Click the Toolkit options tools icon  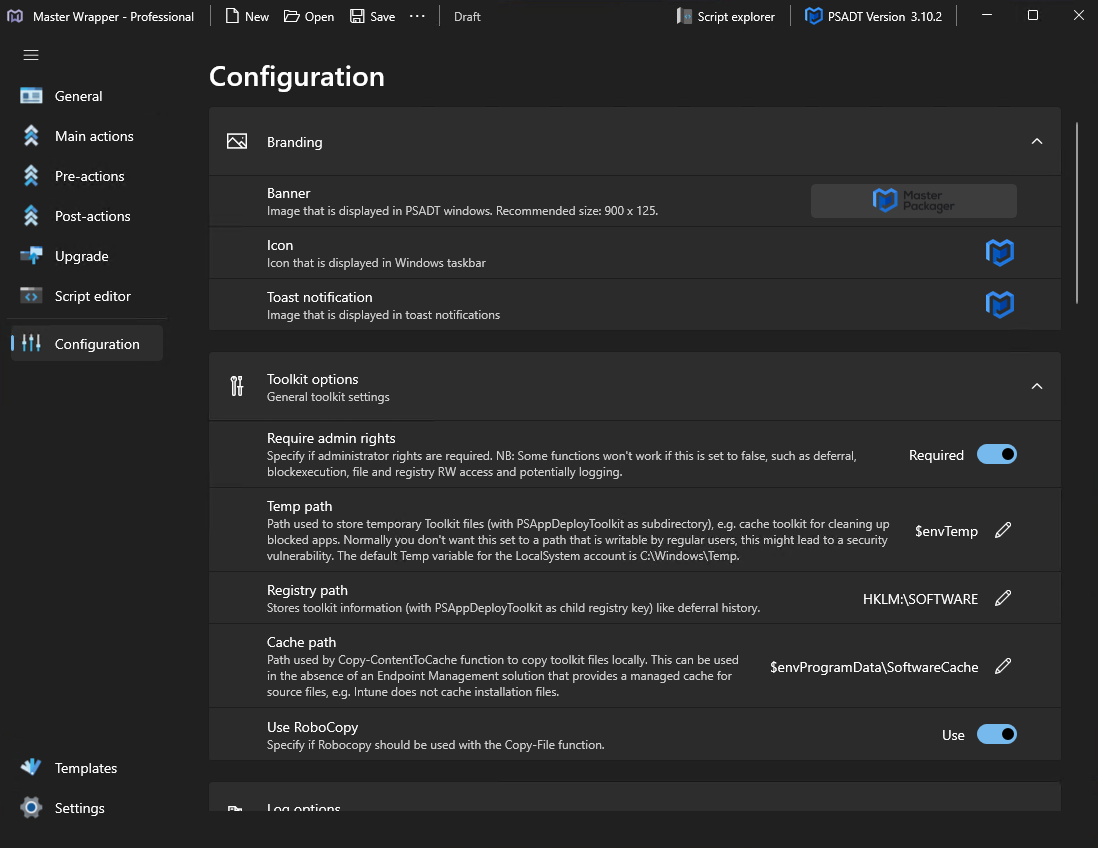(x=237, y=386)
